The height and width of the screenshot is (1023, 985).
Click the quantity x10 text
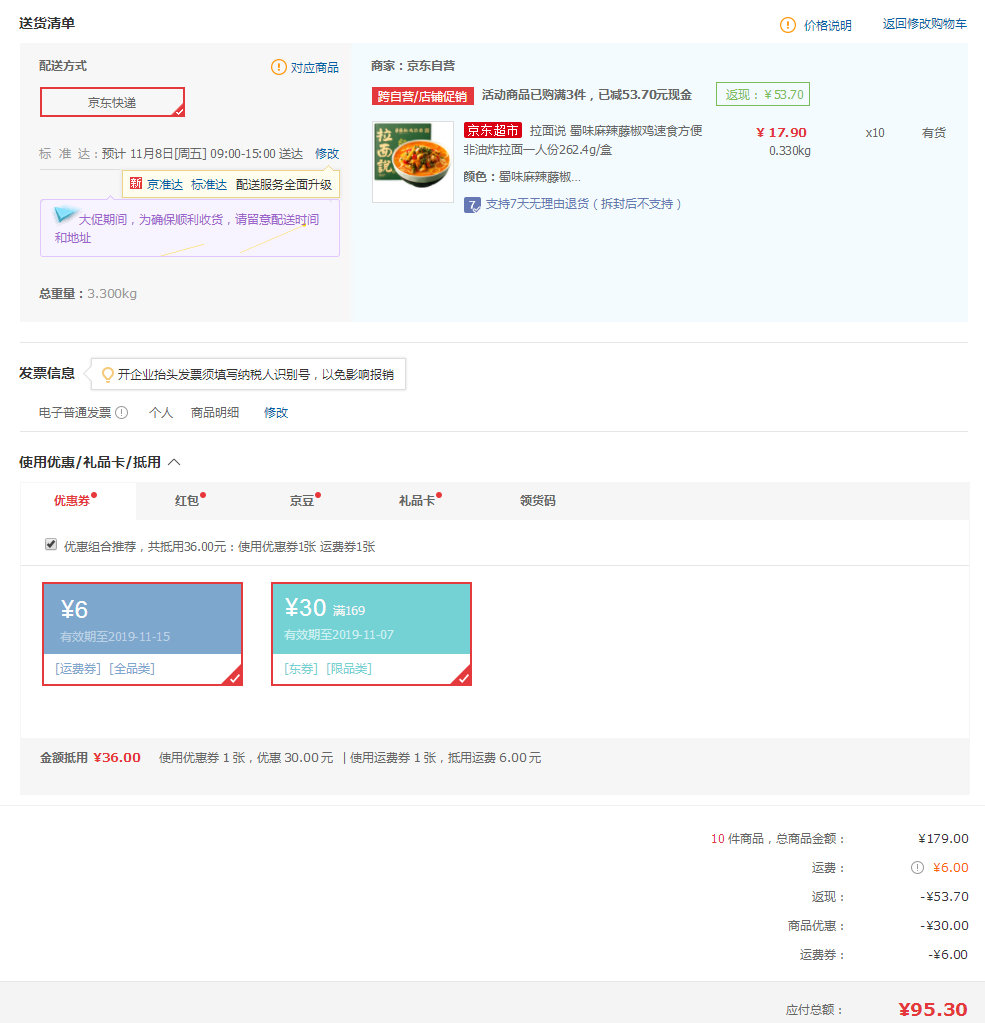coord(875,132)
